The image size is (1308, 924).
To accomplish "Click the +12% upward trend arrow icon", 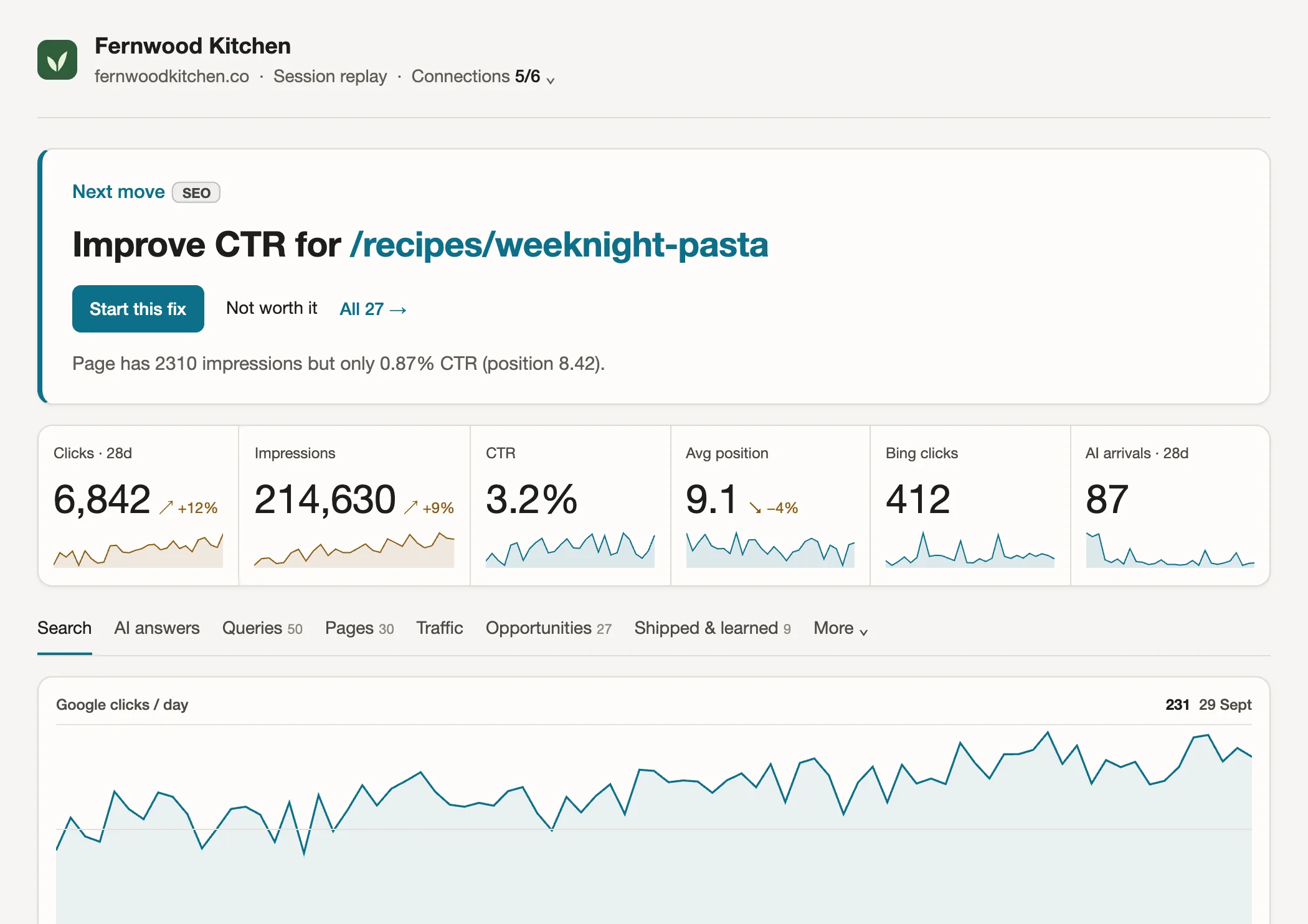I will coord(166,508).
